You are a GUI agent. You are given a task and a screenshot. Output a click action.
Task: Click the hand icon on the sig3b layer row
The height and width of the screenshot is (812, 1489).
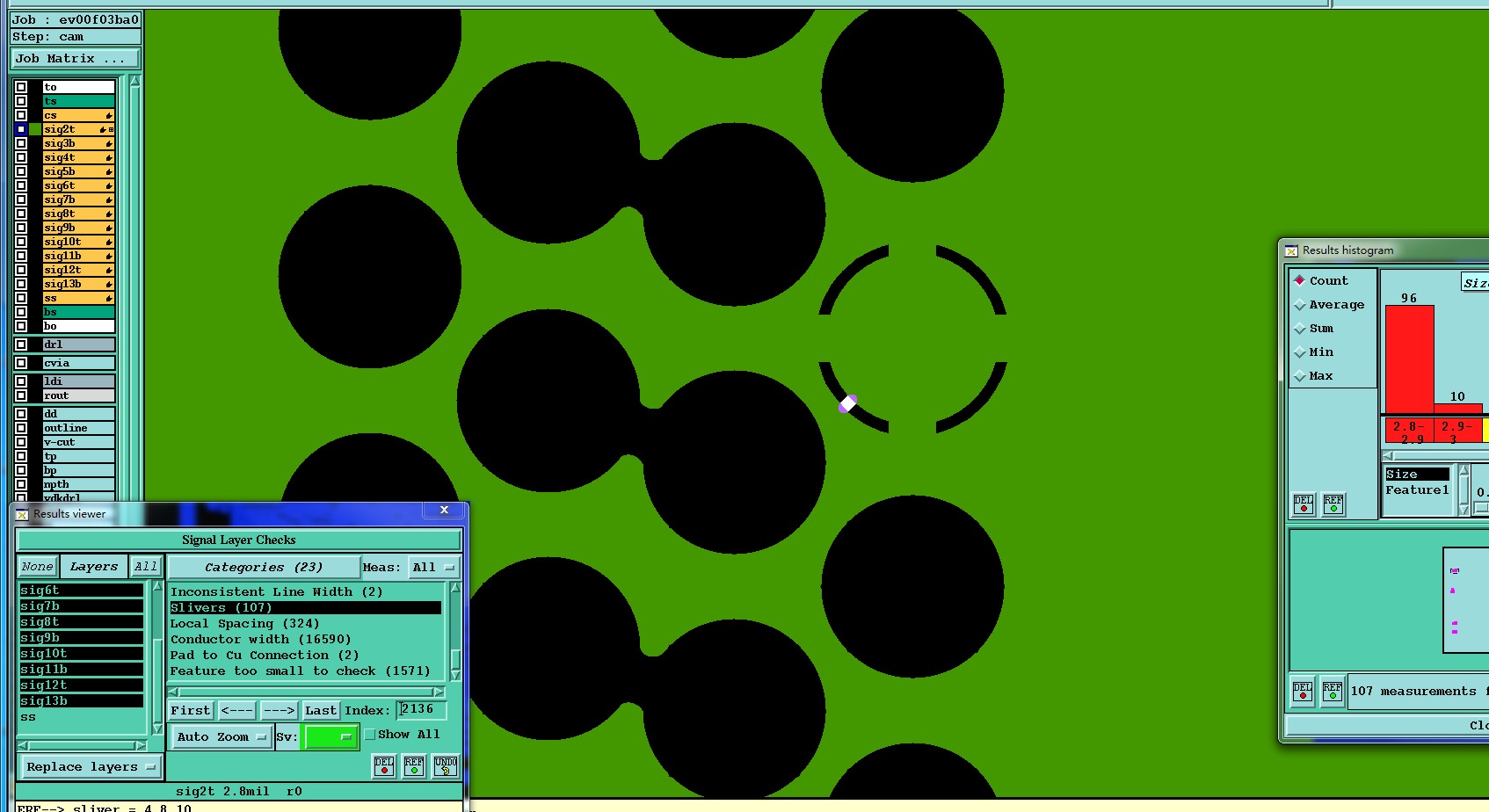pos(109,143)
